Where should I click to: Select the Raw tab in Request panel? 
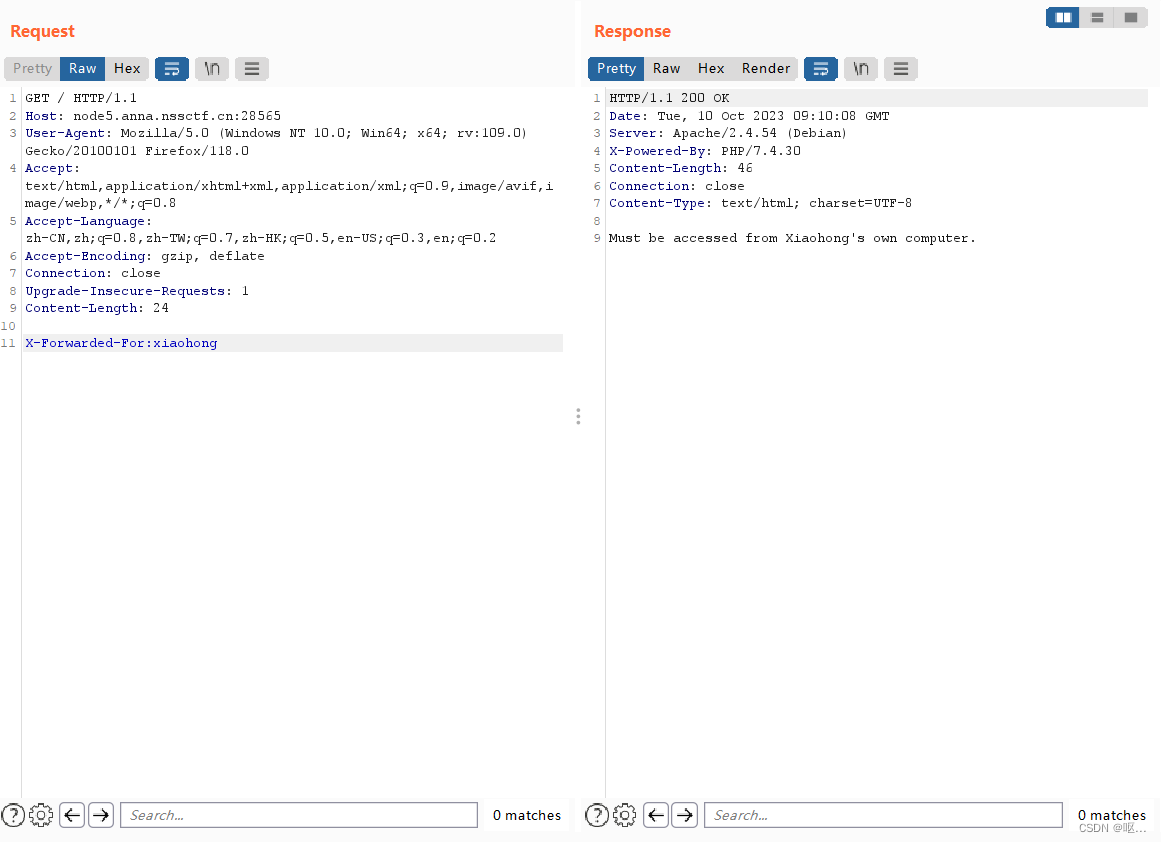pos(82,68)
